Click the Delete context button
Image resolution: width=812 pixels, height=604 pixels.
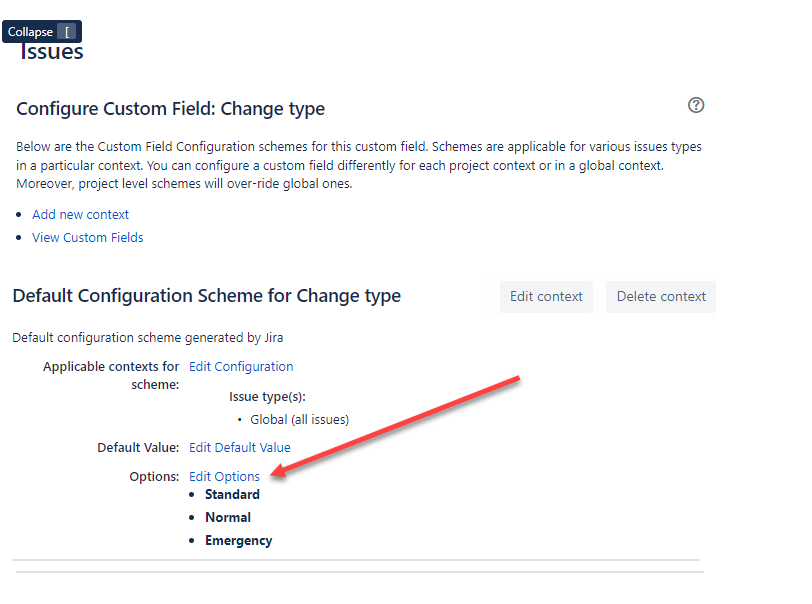[x=660, y=297]
